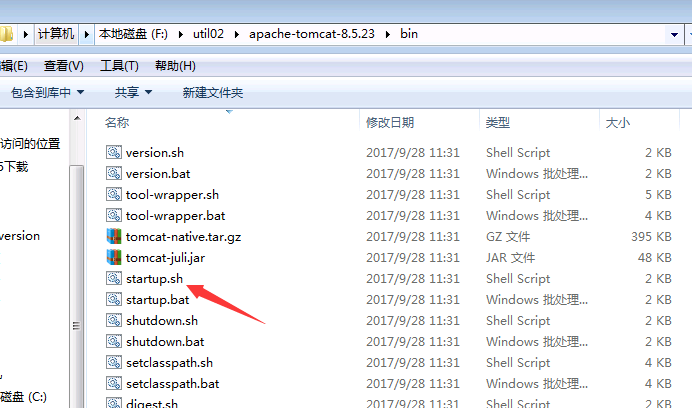The height and width of the screenshot is (408, 692).
Task: Click the GZ 文件 type cell
Action: 508,236
